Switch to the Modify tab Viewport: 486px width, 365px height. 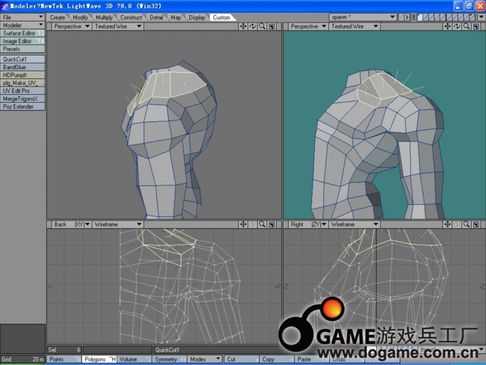point(80,17)
